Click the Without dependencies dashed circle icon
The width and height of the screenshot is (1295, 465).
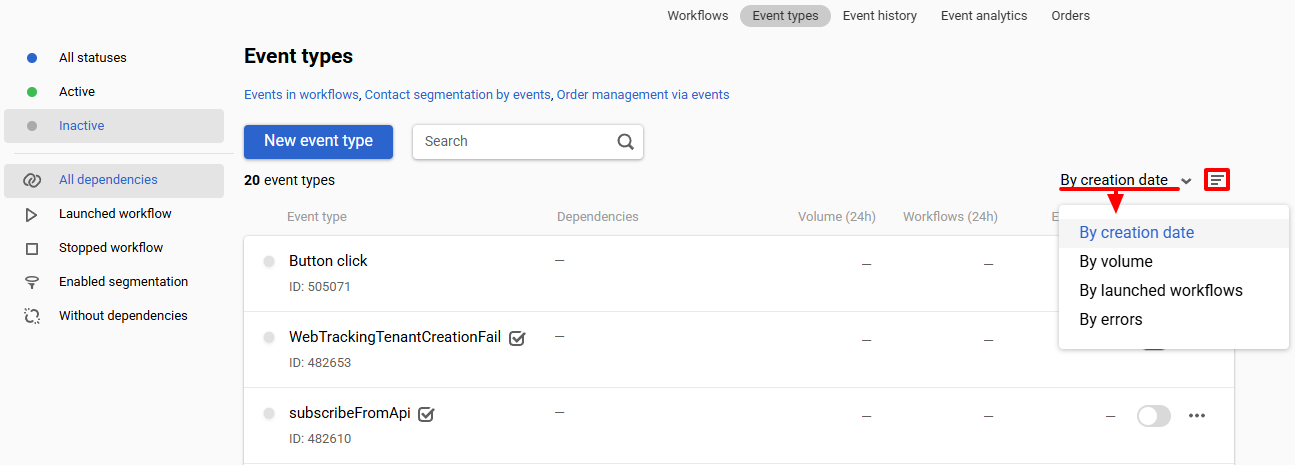coord(32,316)
